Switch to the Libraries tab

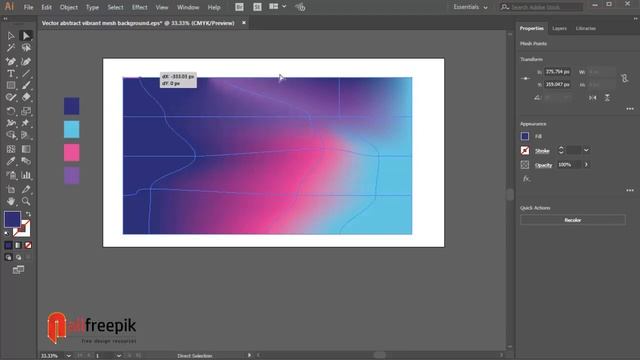[586, 29]
